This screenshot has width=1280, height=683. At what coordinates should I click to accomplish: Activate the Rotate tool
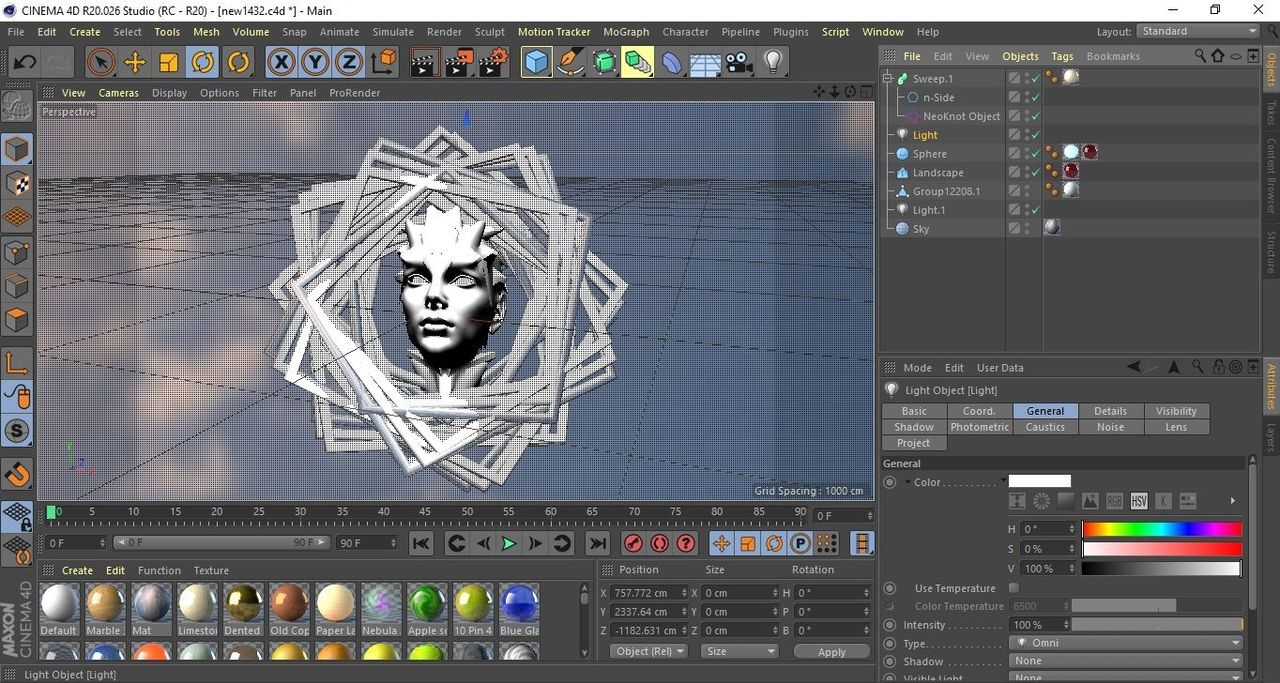pyautogui.click(x=203, y=62)
